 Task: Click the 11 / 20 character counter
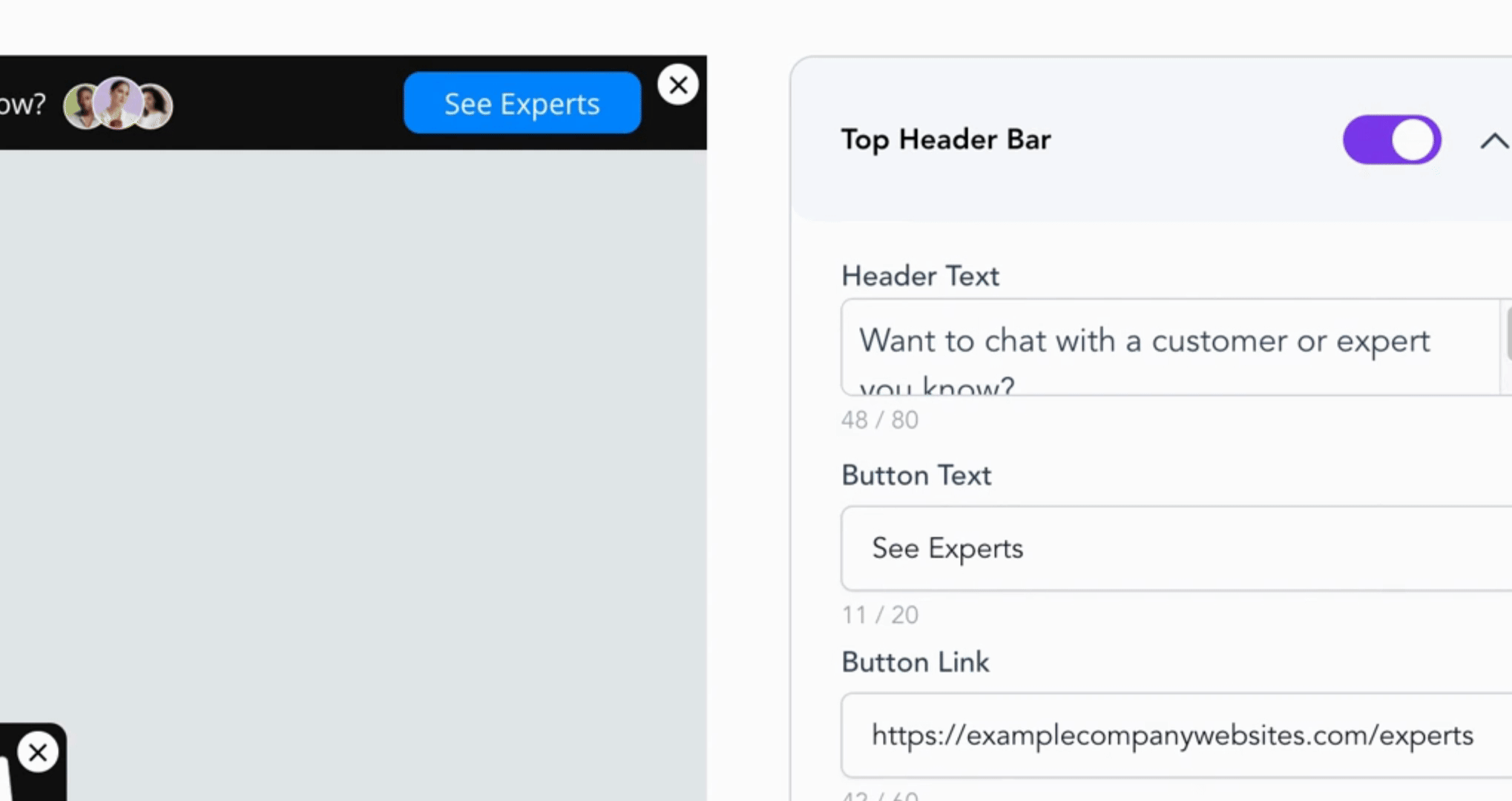879,616
